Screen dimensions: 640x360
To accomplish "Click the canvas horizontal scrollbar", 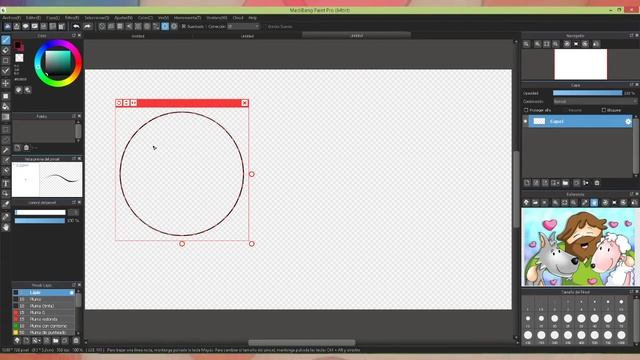I will tap(302, 342).
